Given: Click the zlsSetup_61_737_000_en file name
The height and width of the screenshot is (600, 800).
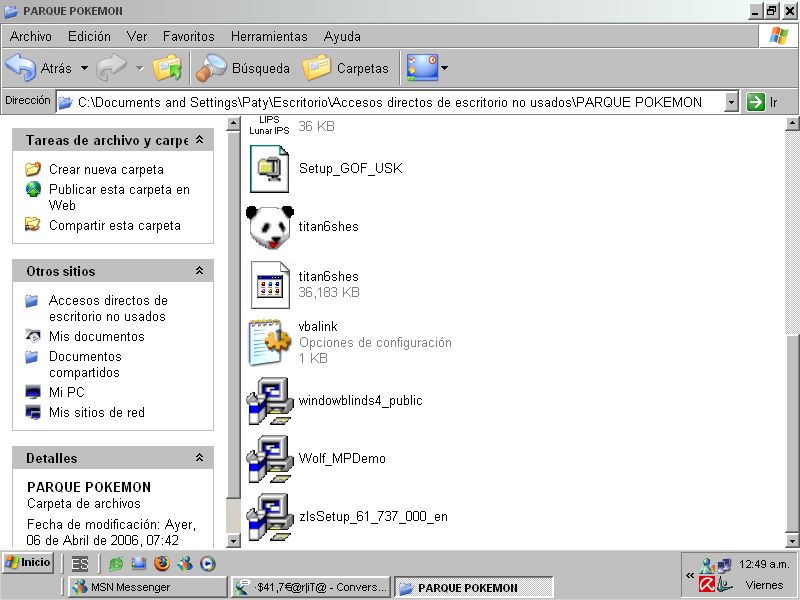Looking at the screenshot, I should [x=373, y=516].
